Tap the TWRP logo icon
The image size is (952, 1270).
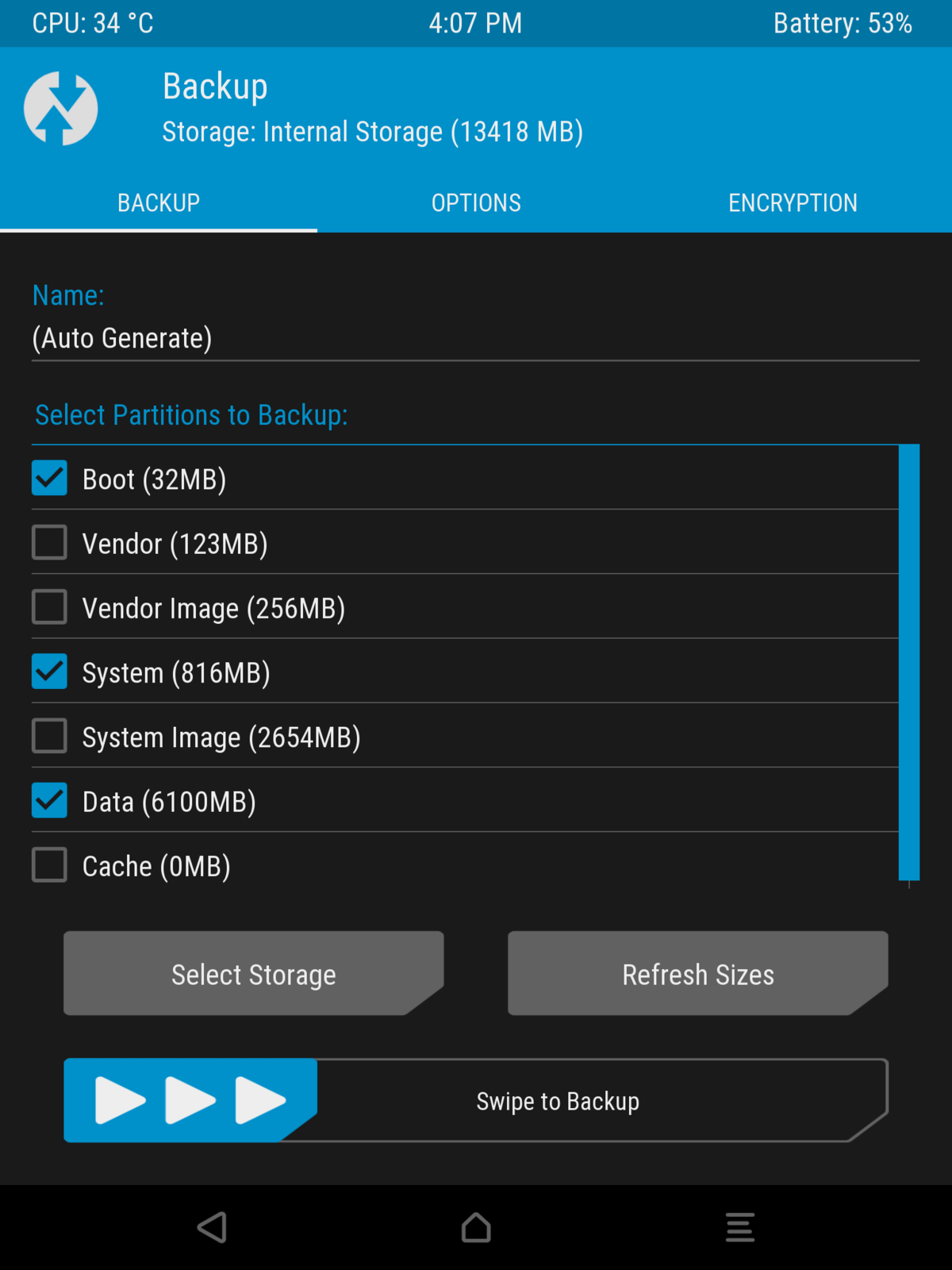click(60, 109)
